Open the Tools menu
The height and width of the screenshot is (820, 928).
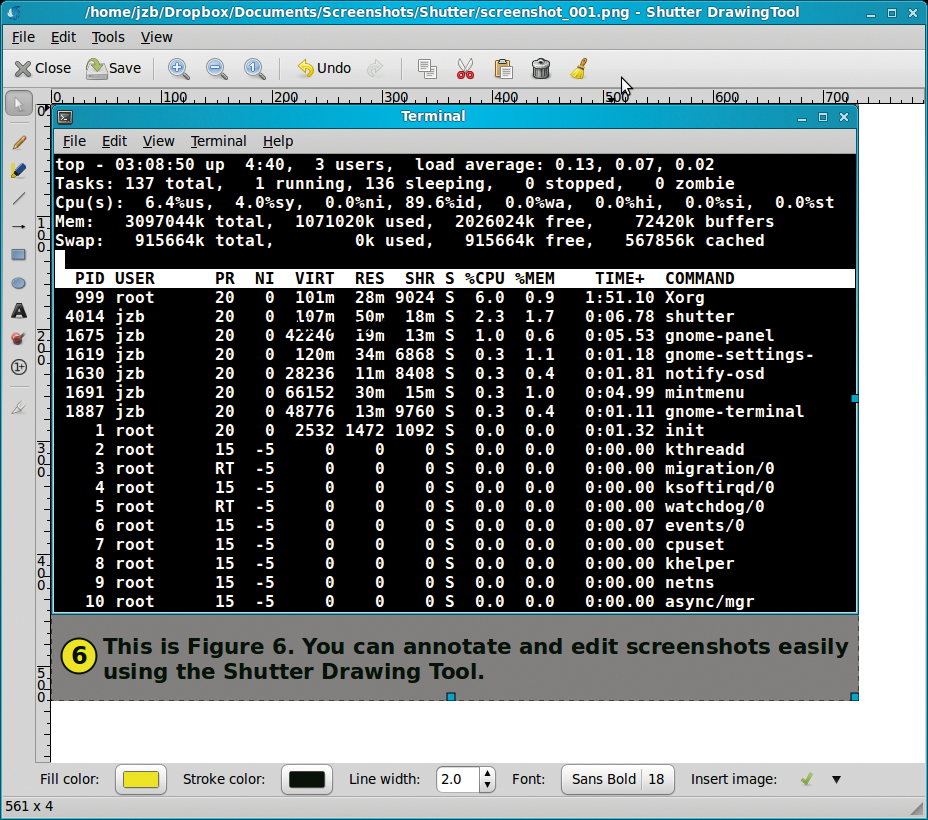pos(108,37)
